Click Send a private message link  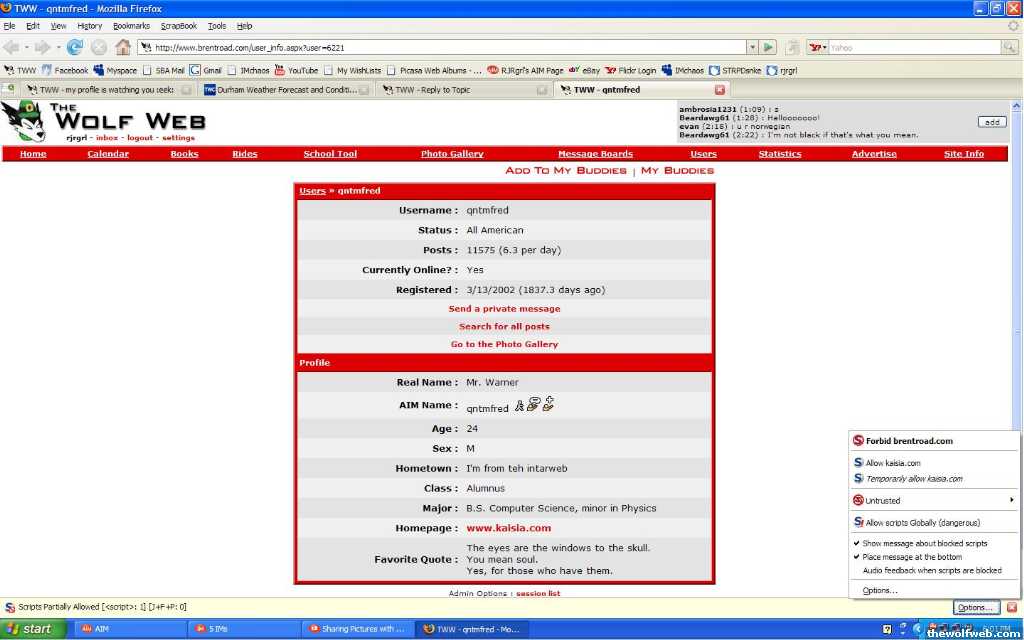[x=504, y=309]
